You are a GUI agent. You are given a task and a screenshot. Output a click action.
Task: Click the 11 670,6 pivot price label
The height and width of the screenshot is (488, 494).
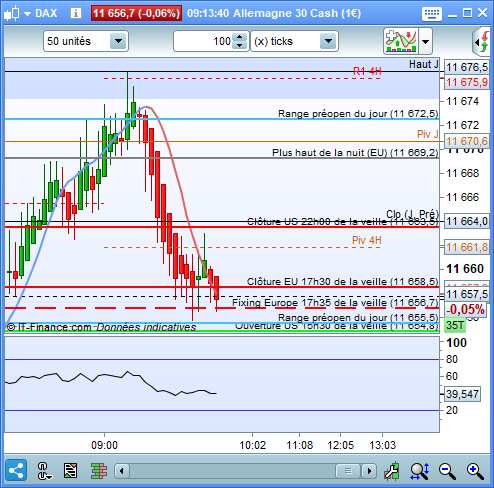[x=467, y=141]
